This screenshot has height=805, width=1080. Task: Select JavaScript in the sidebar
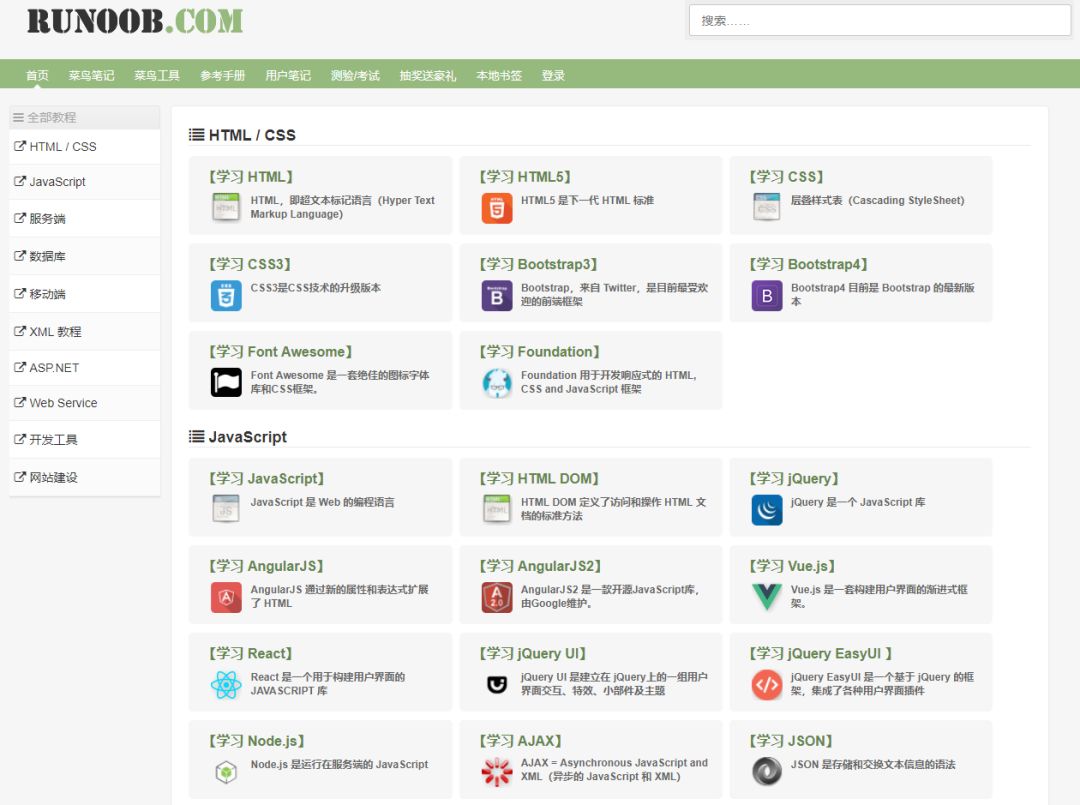[x=85, y=182]
